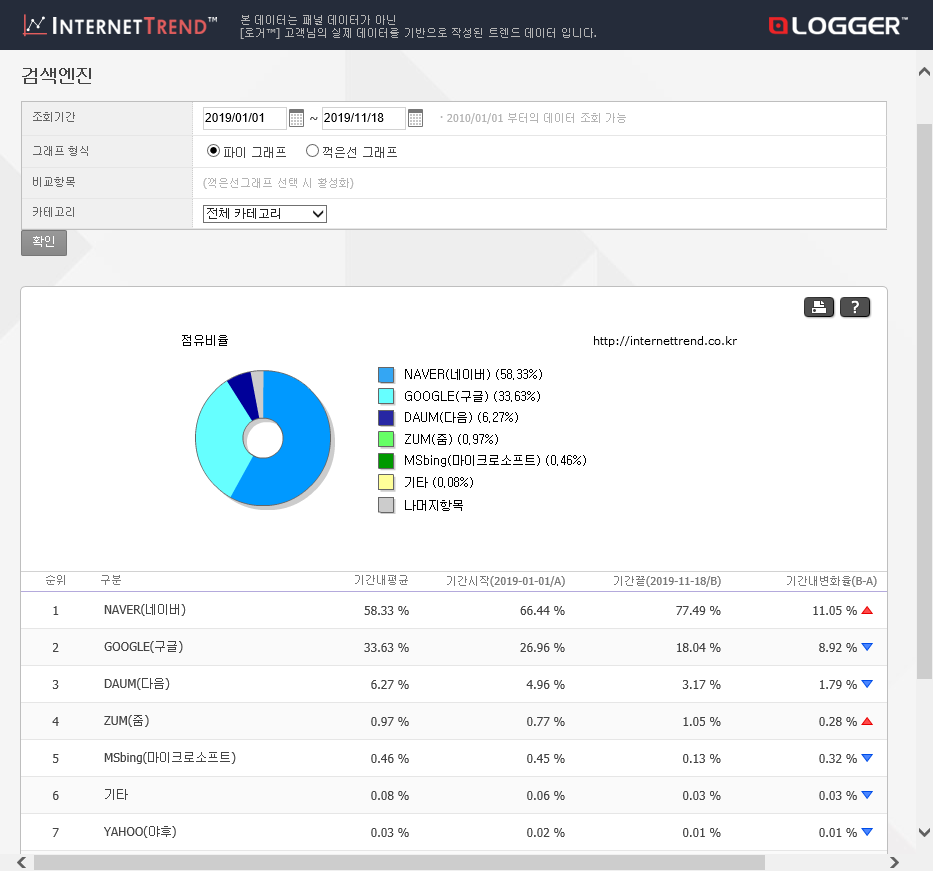Click the LOGGER logo

click(x=838, y=26)
